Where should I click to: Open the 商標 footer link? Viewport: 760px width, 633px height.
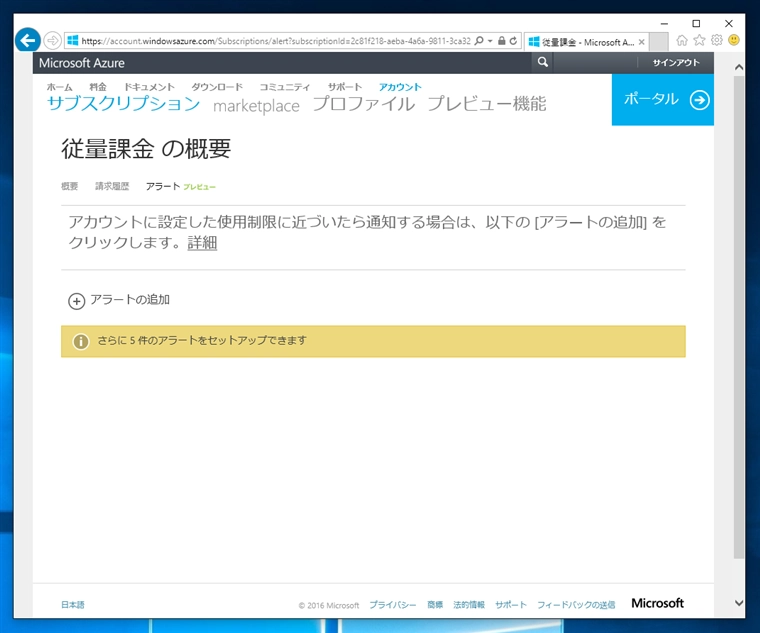click(435, 605)
